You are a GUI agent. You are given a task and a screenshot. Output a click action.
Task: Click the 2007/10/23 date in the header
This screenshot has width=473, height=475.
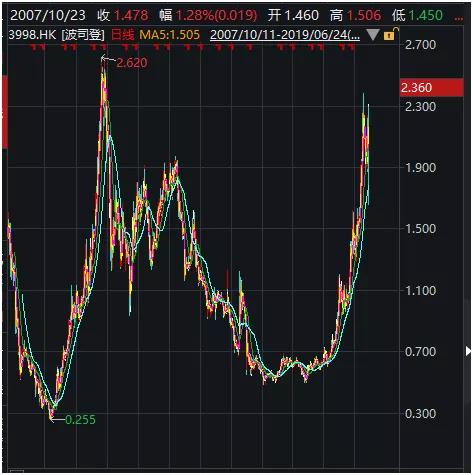[x=48, y=15]
